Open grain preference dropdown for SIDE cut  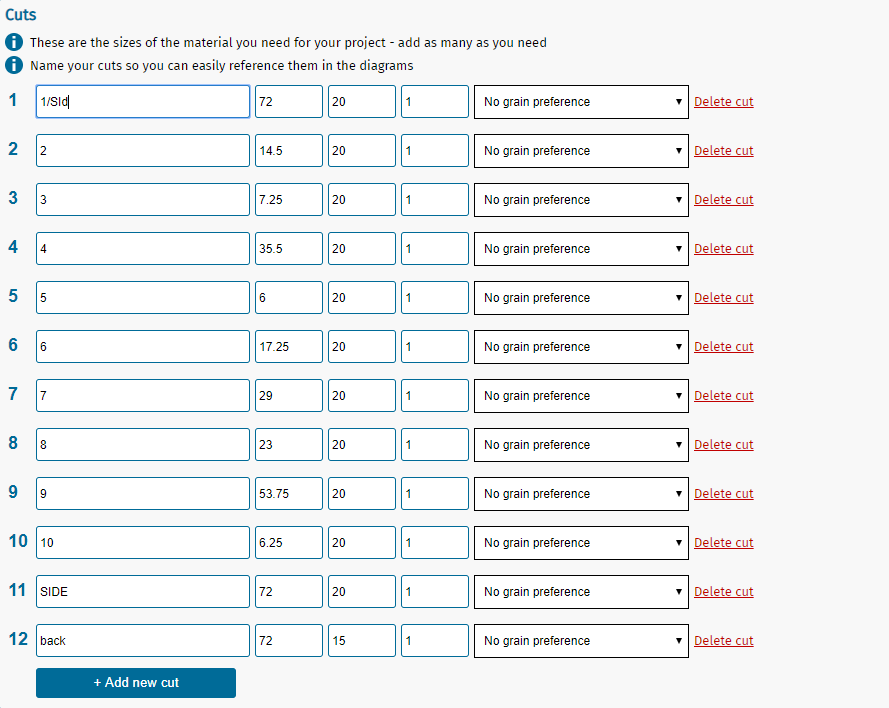coord(580,592)
